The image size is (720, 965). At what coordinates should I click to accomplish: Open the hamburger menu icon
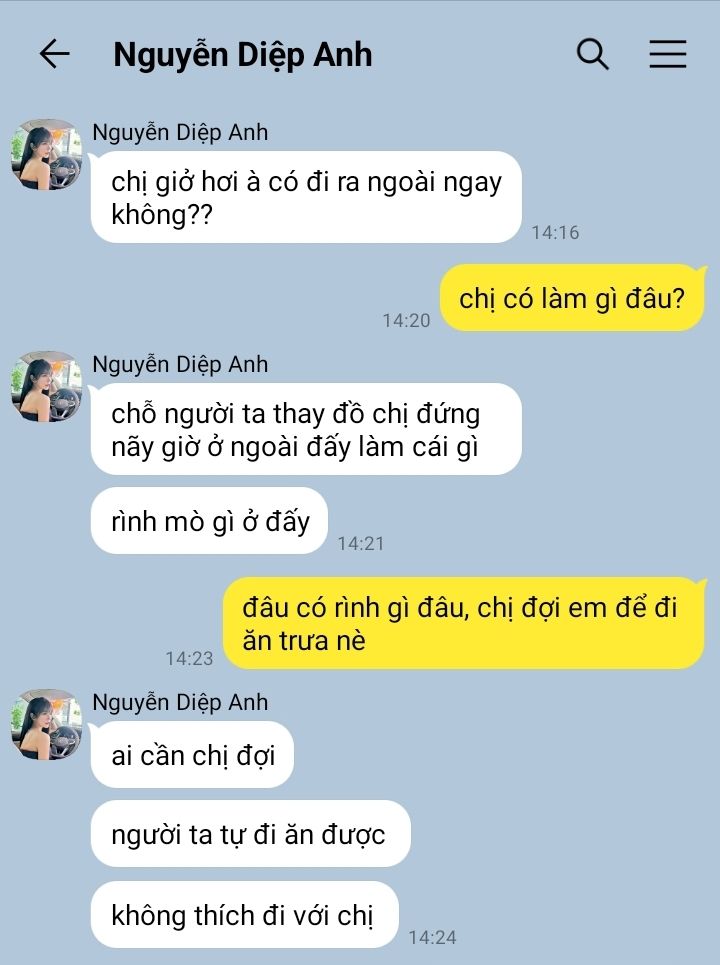(x=668, y=54)
